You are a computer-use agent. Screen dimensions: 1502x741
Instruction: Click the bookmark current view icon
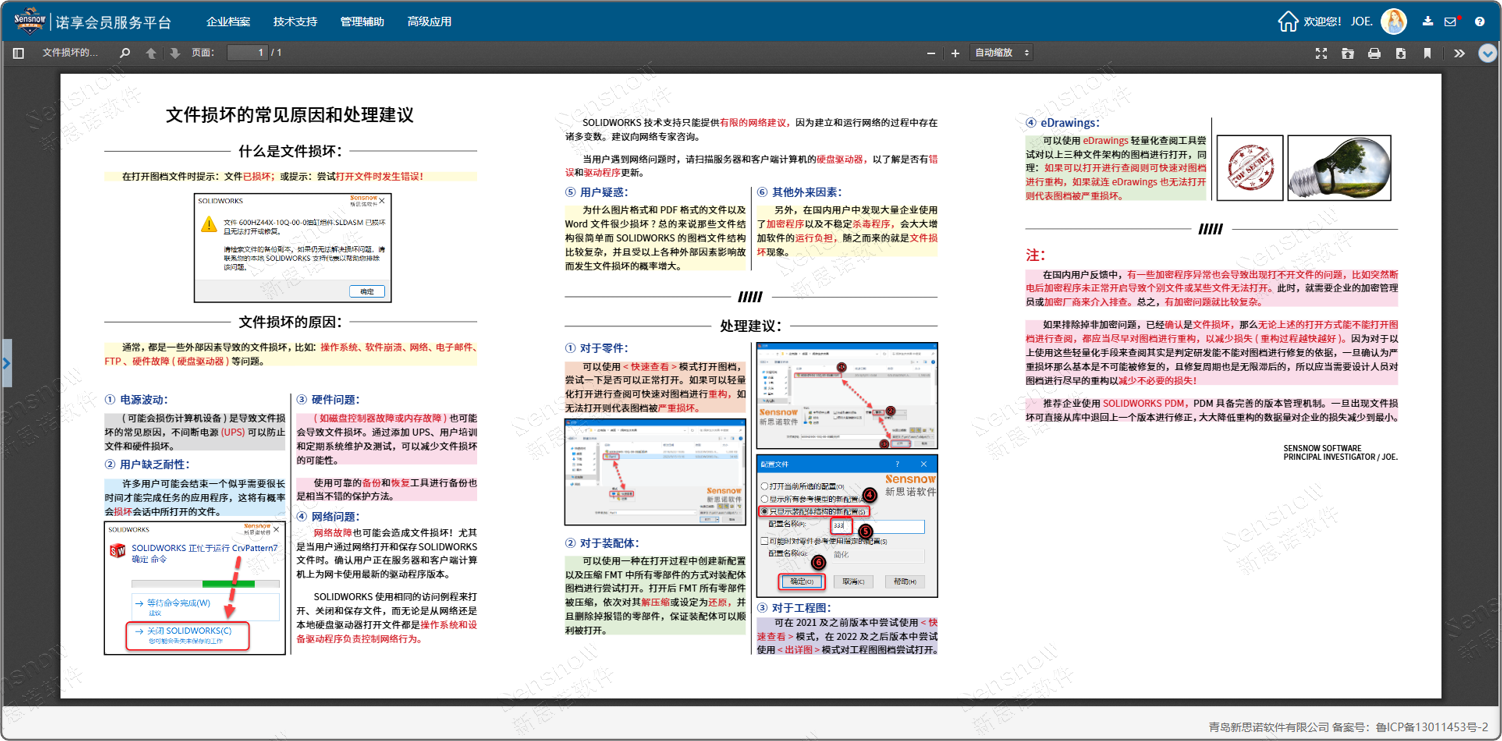[x=1427, y=53]
